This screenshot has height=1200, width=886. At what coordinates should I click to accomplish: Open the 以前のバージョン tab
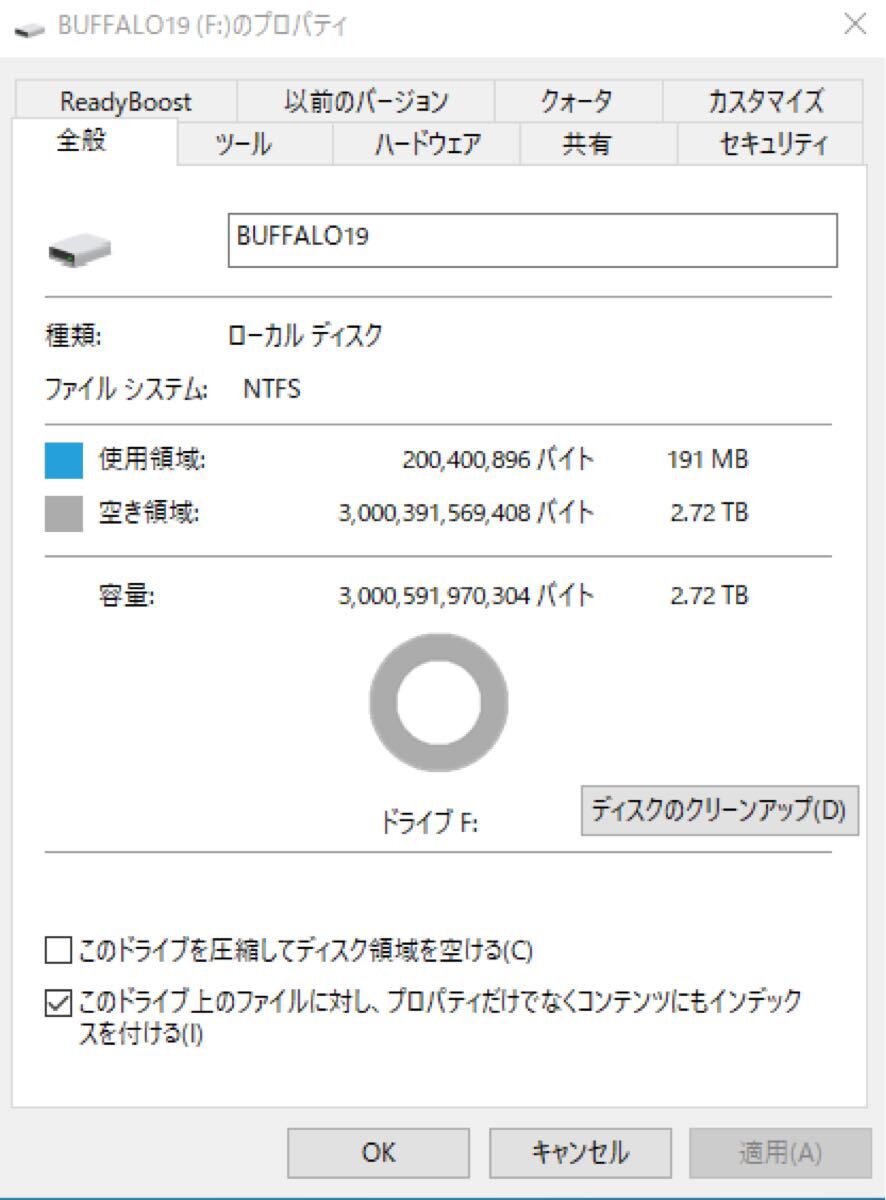coord(366,101)
